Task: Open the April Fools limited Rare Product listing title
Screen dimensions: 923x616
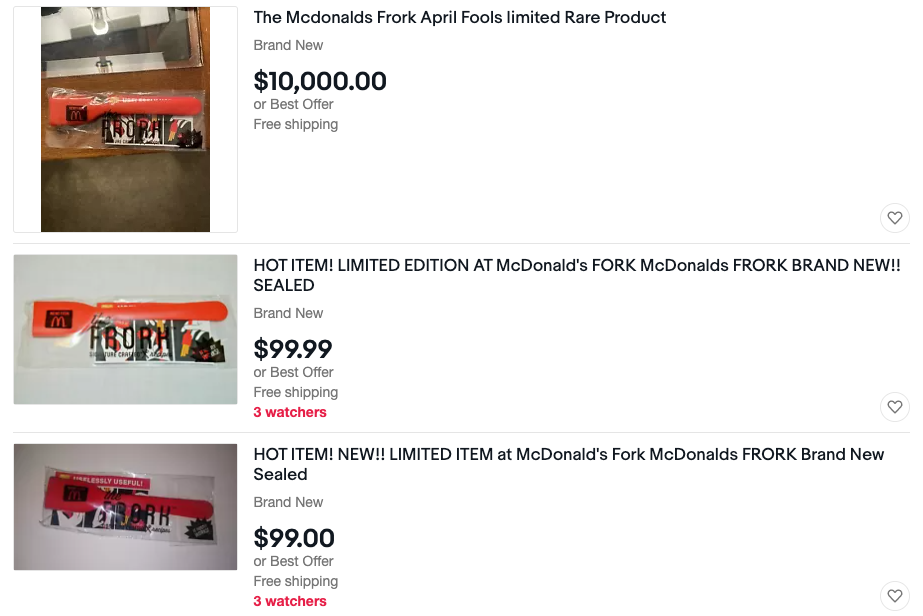Action: 460,18
